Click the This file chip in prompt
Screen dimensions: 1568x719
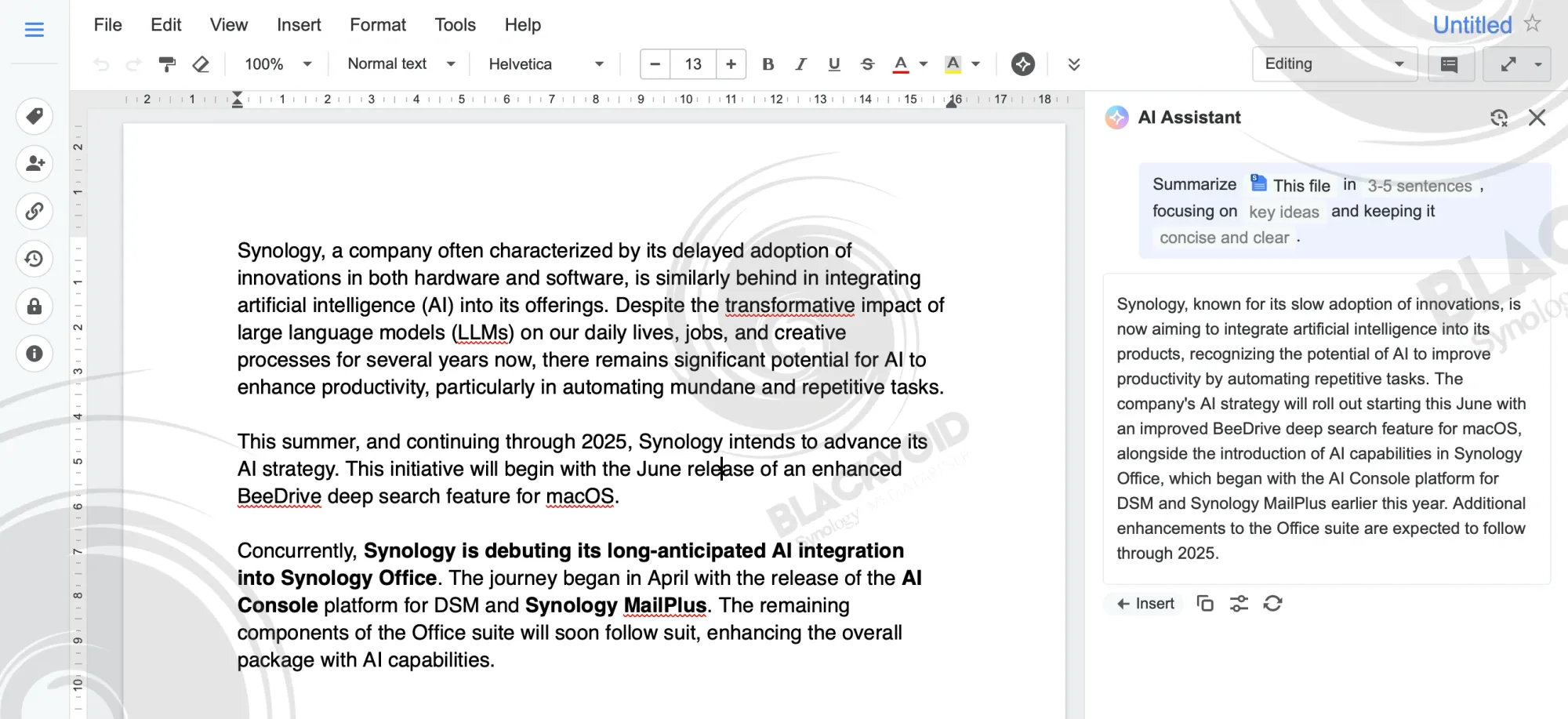[1290, 185]
